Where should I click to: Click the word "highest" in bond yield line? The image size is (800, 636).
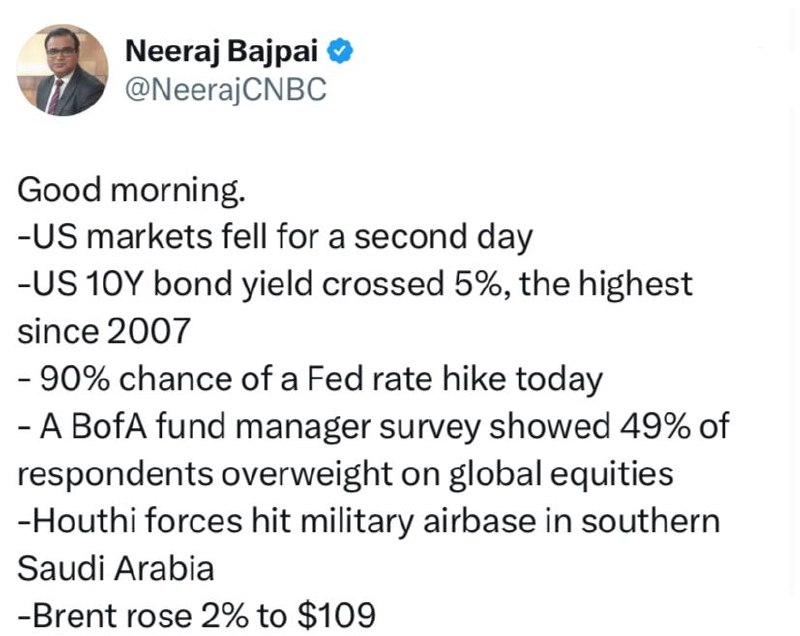click(x=635, y=285)
